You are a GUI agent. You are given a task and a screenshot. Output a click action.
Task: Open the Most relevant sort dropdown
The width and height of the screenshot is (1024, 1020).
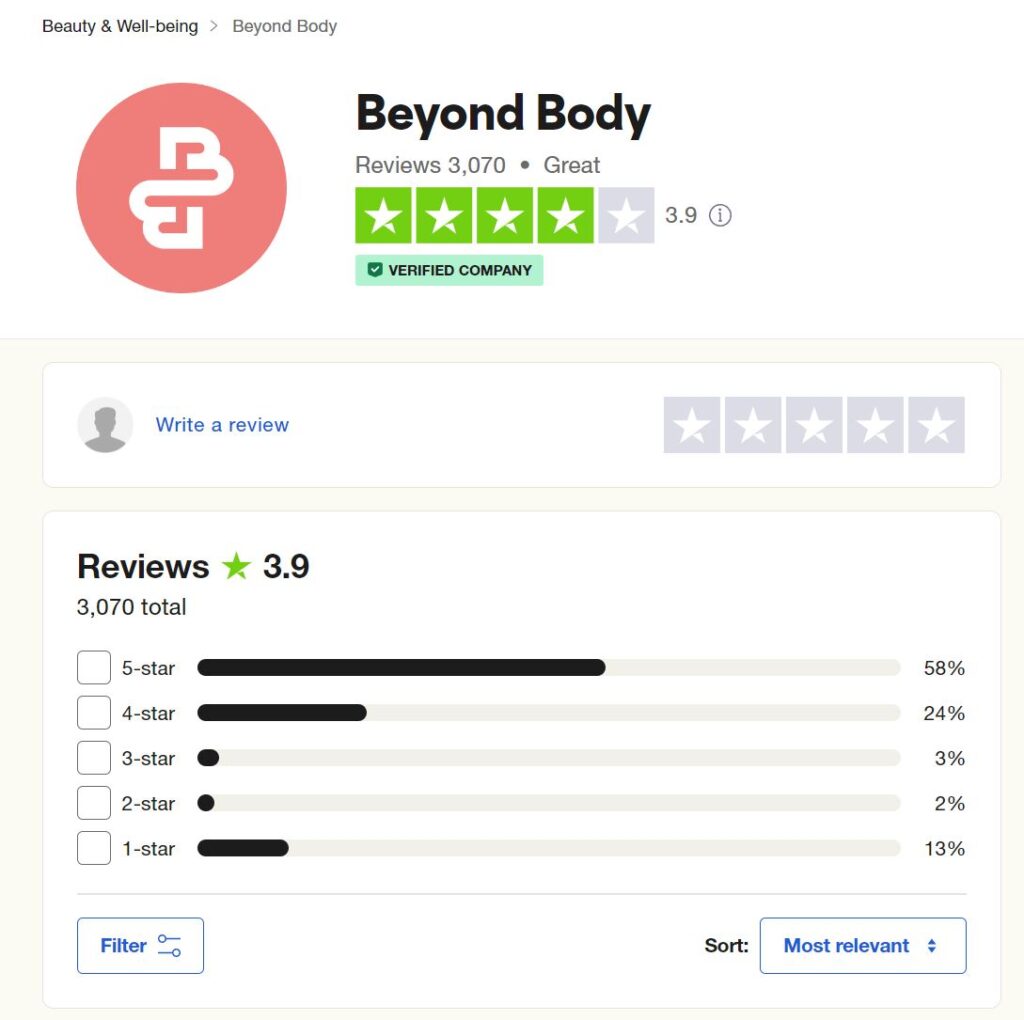click(x=863, y=946)
